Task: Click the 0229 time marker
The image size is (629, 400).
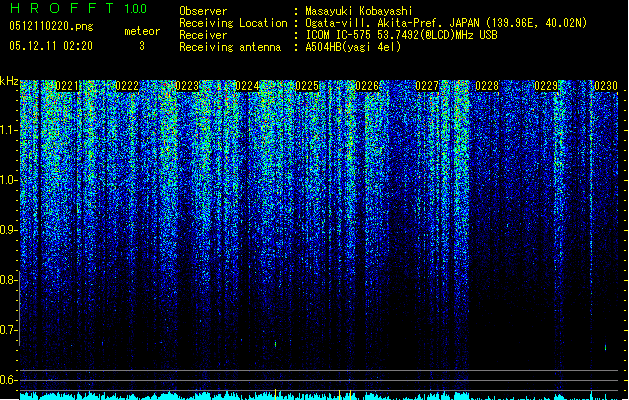Action: coord(546,86)
